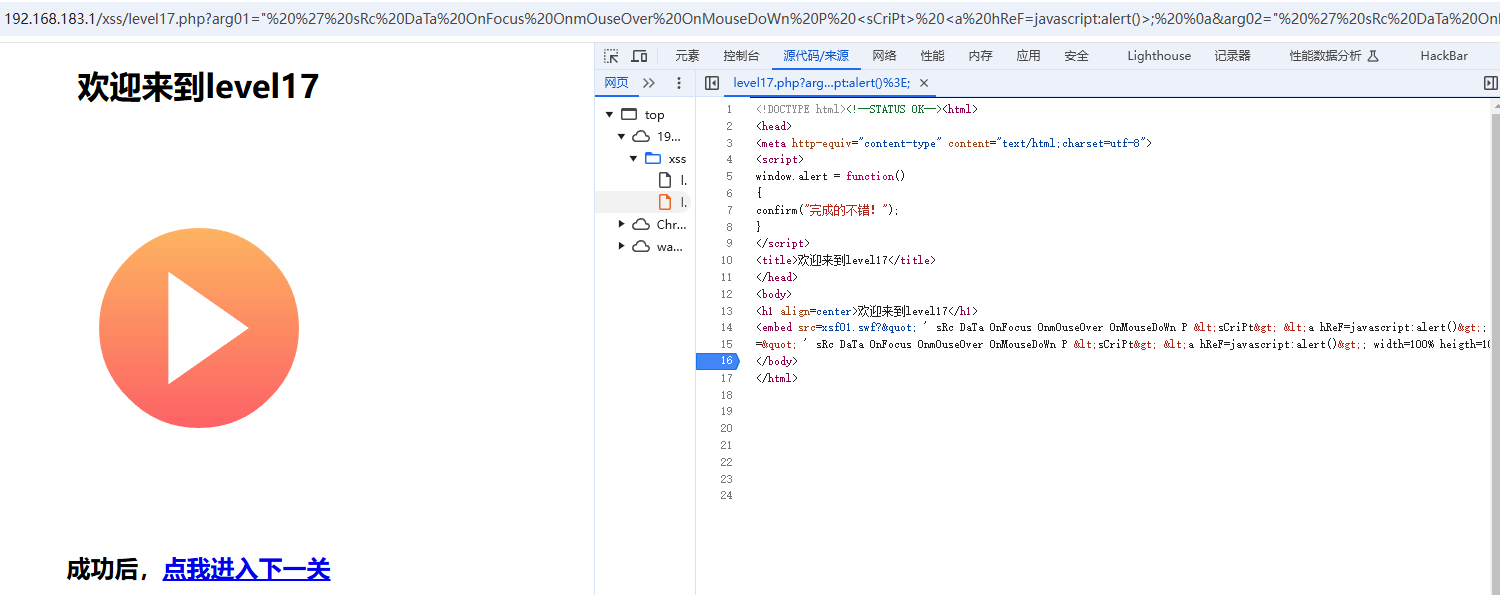Open the HackBar tab
The image size is (1500, 595).
coord(1444,56)
